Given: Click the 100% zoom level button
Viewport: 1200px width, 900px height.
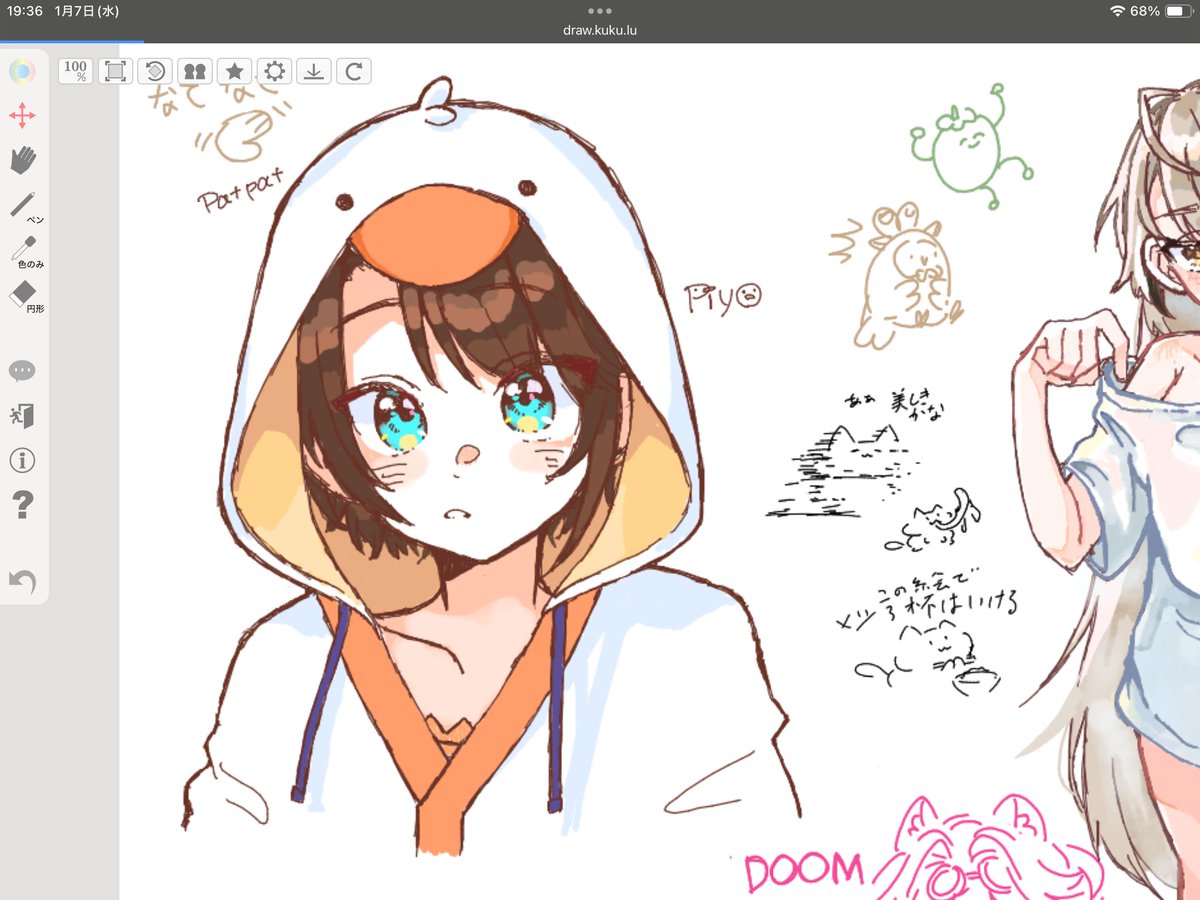Looking at the screenshot, I should [x=75, y=70].
